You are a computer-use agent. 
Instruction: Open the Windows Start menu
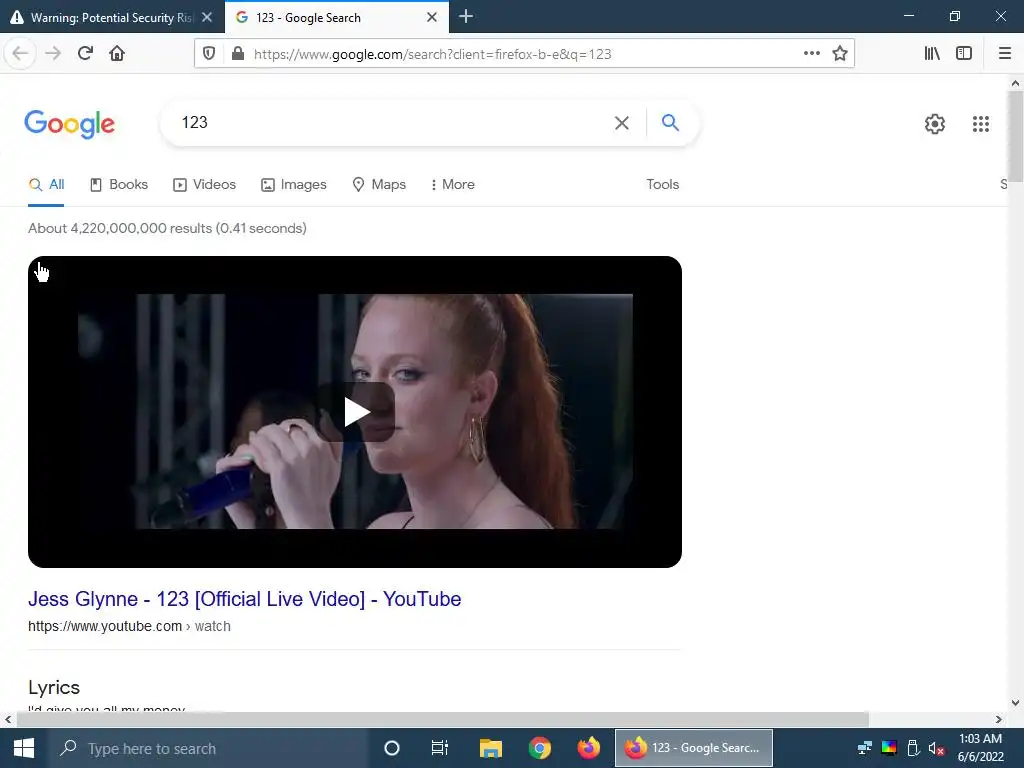24,748
